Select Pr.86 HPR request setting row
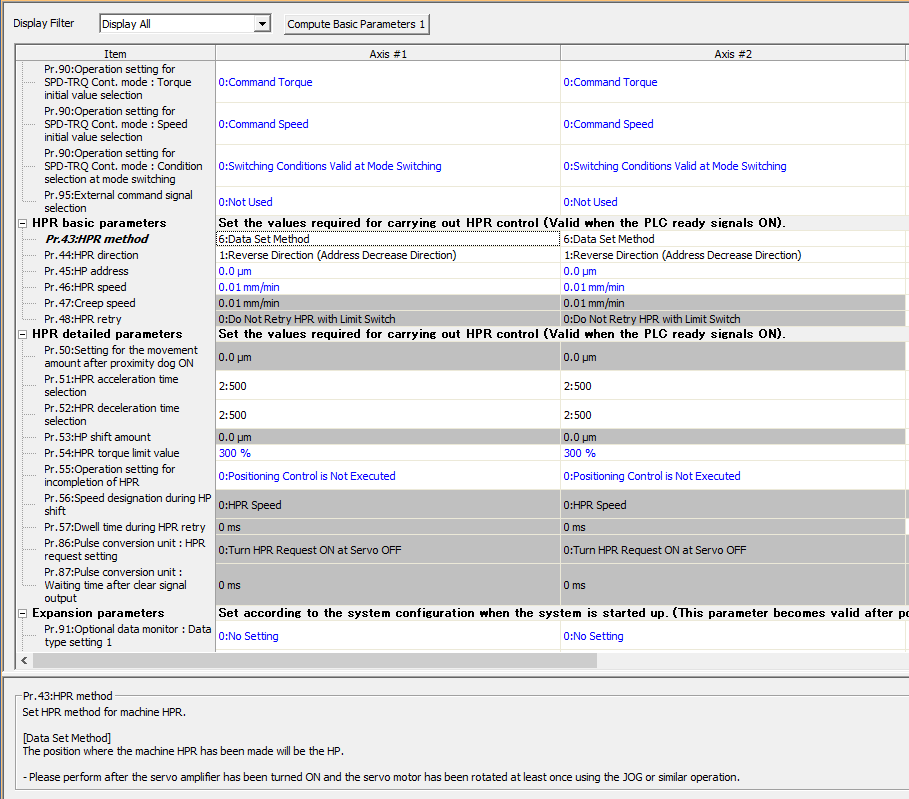Viewport: 909px width, 799px height. click(125, 550)
